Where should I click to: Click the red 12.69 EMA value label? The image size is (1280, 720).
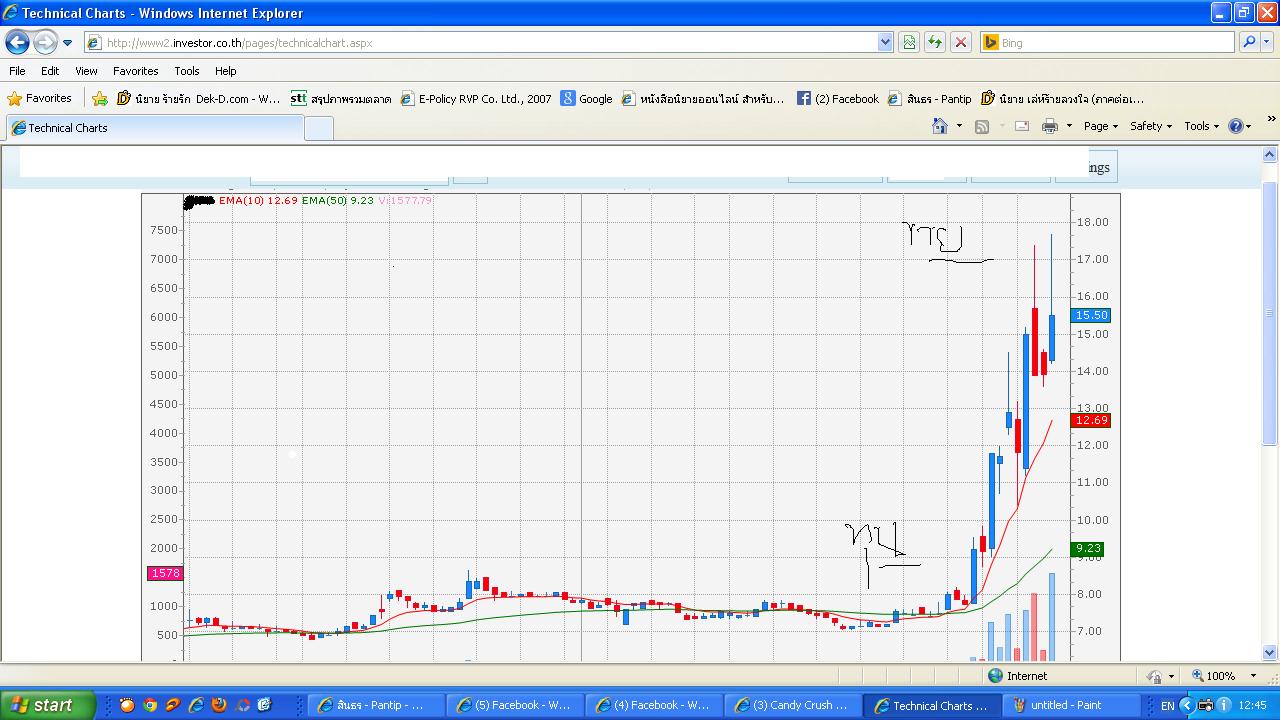click(1091, 420)
